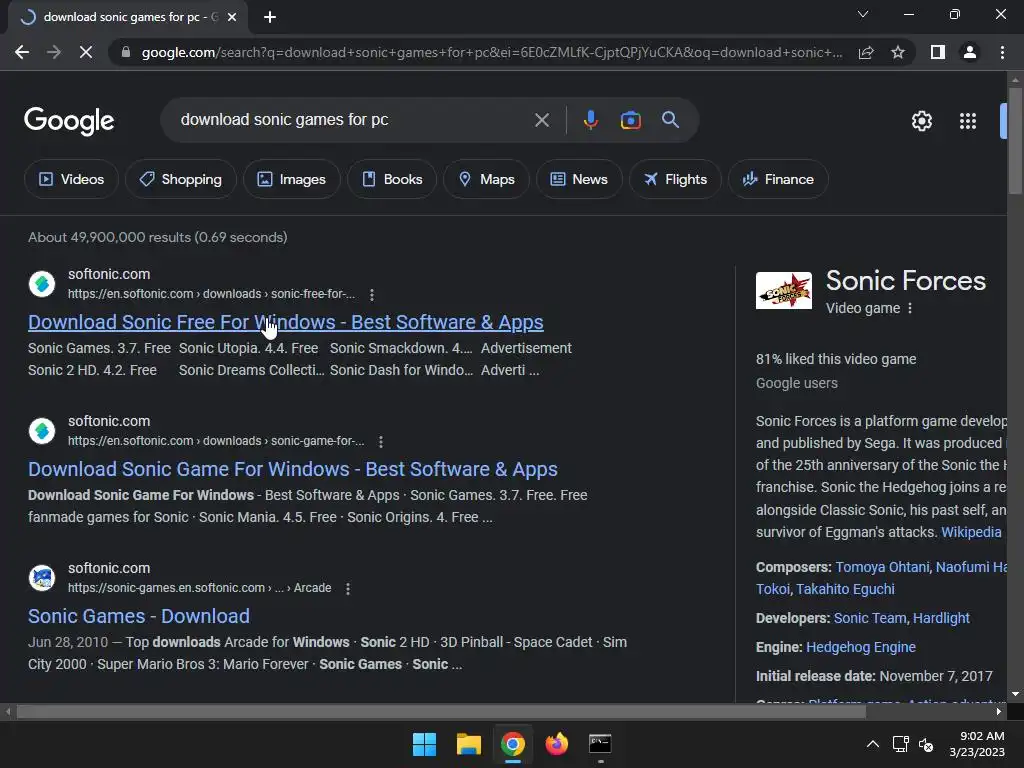Click into the Google search field

[x=353, y=120]
